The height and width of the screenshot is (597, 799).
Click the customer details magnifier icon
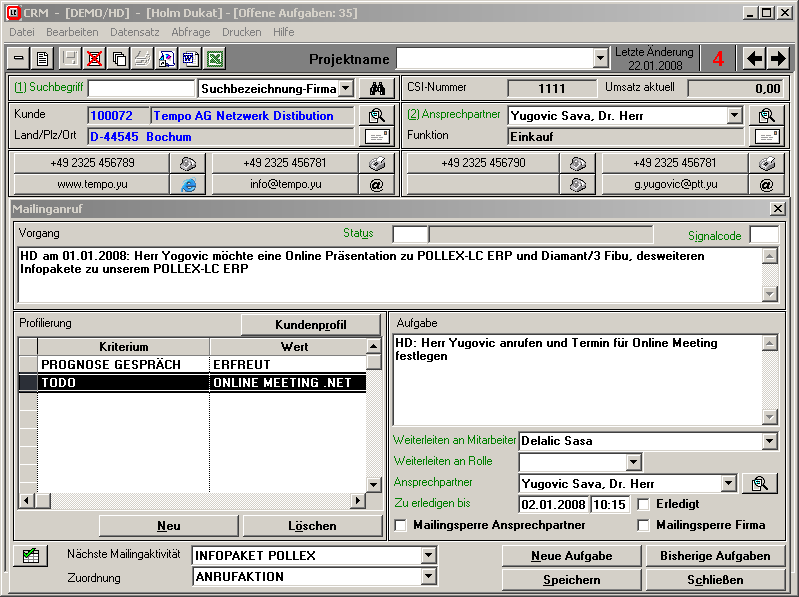tap(376, 116)
